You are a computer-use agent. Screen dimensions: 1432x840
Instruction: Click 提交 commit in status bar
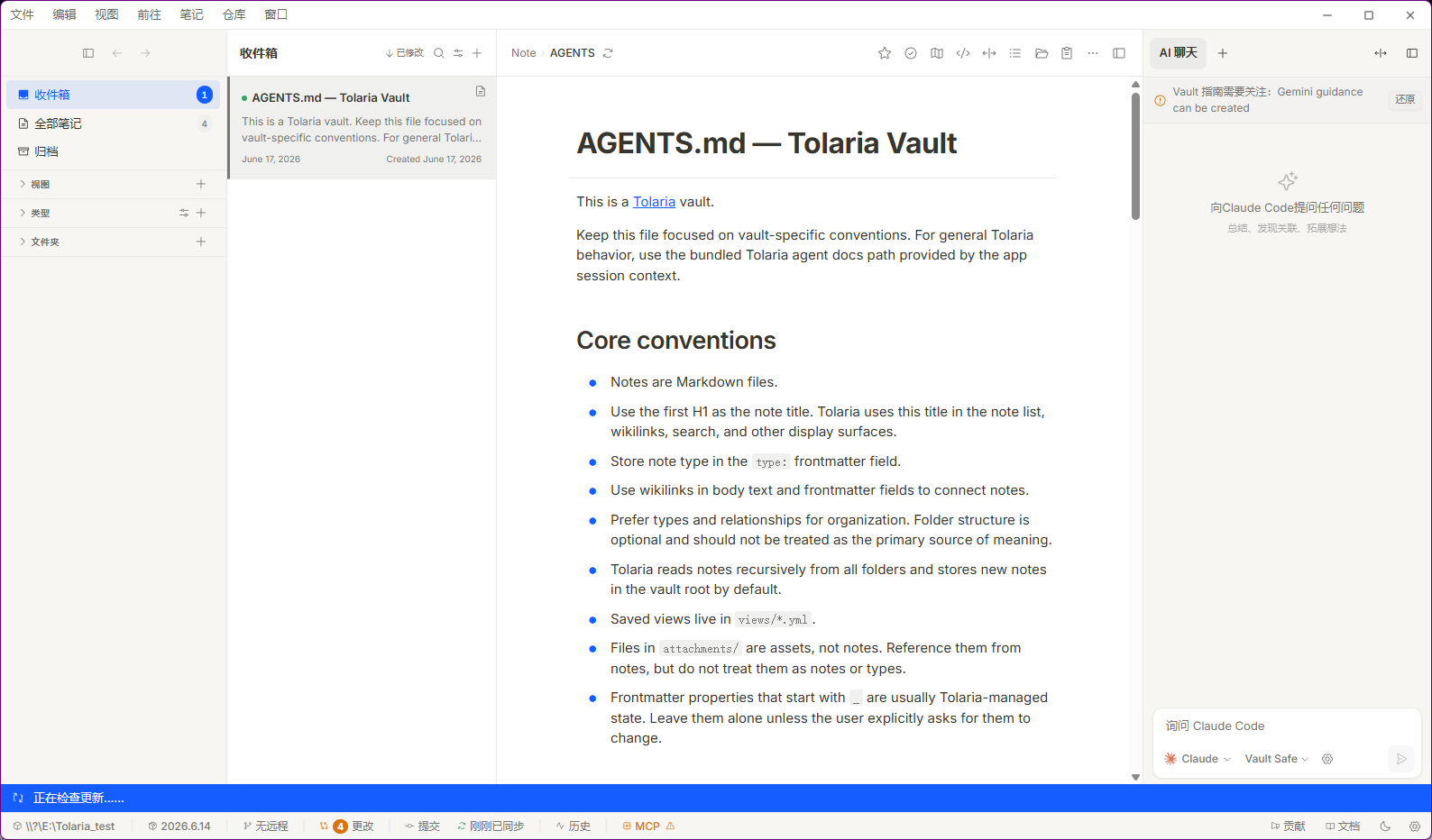(422, 826)
